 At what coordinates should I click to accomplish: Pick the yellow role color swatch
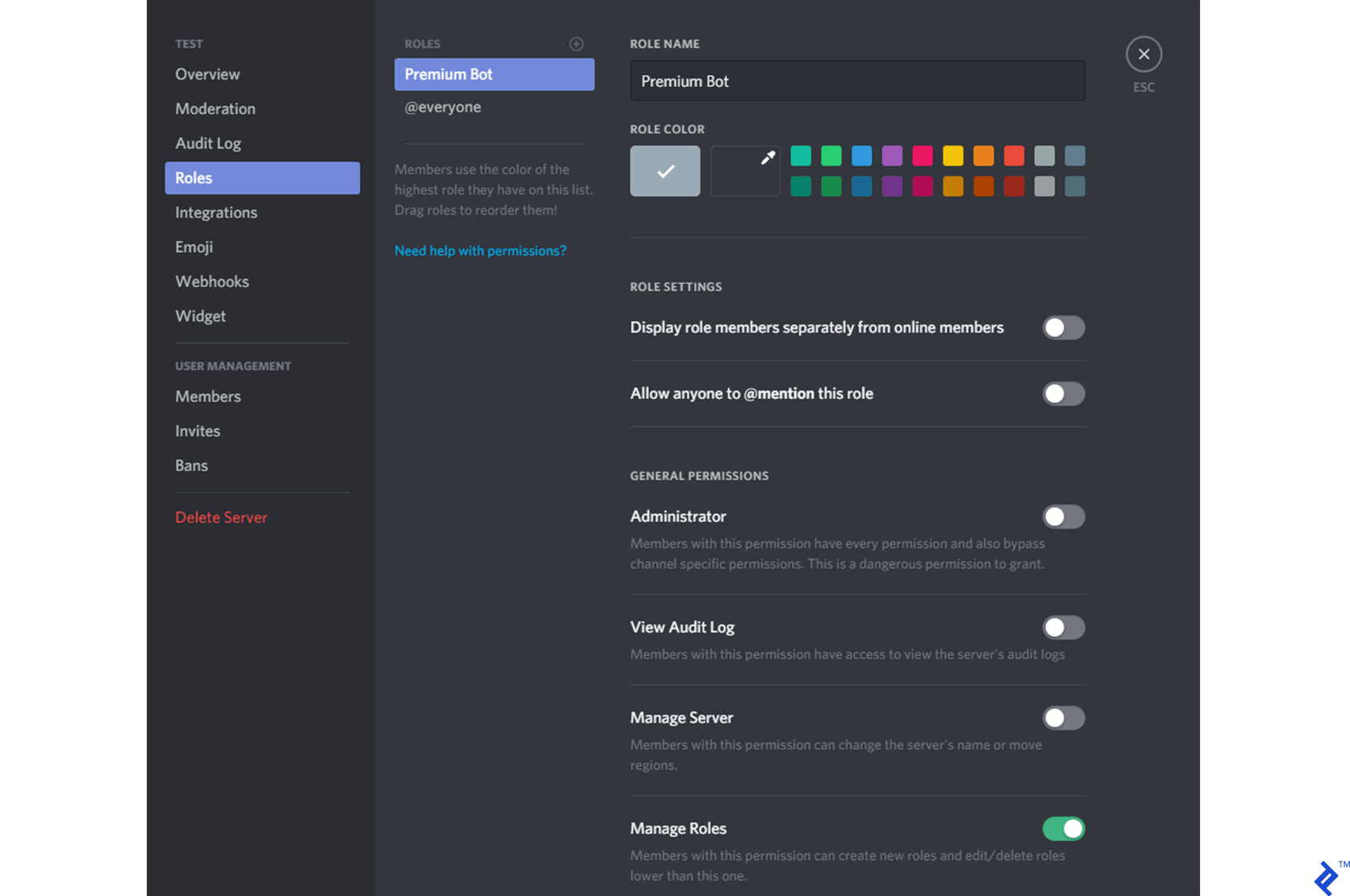(953, 155)
